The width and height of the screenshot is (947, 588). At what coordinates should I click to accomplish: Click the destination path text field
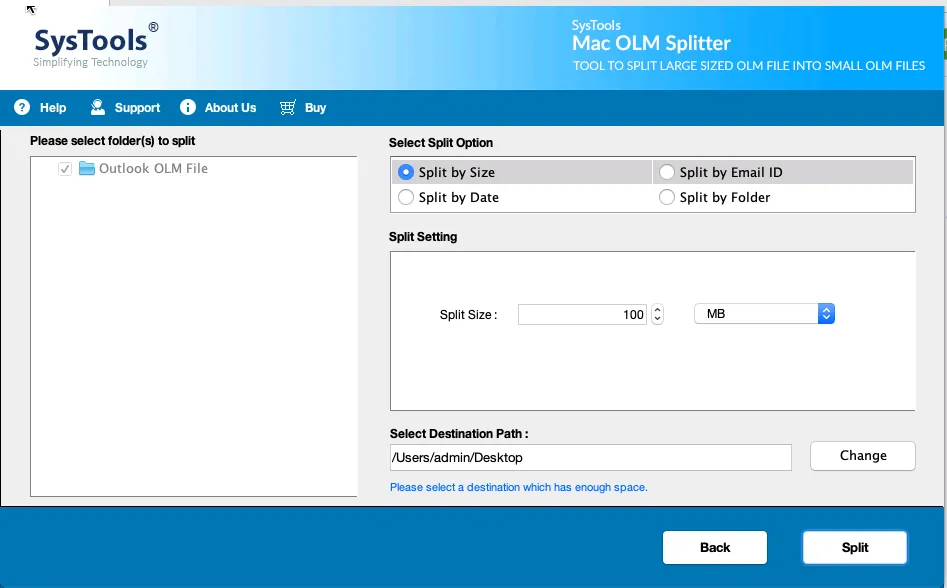pos(591,458)
